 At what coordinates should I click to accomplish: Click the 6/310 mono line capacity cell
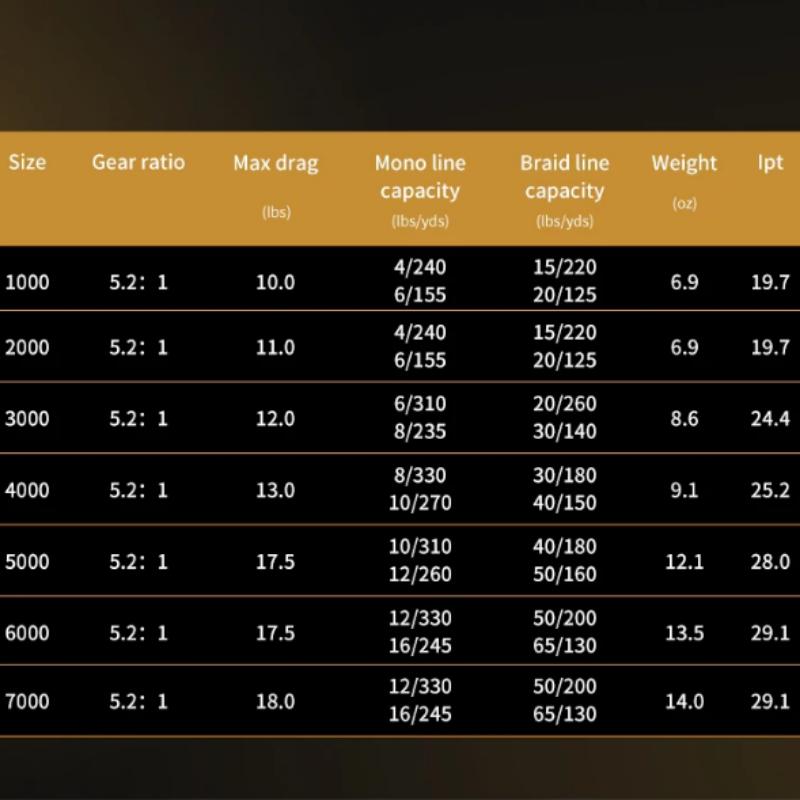tap(420, 404)
